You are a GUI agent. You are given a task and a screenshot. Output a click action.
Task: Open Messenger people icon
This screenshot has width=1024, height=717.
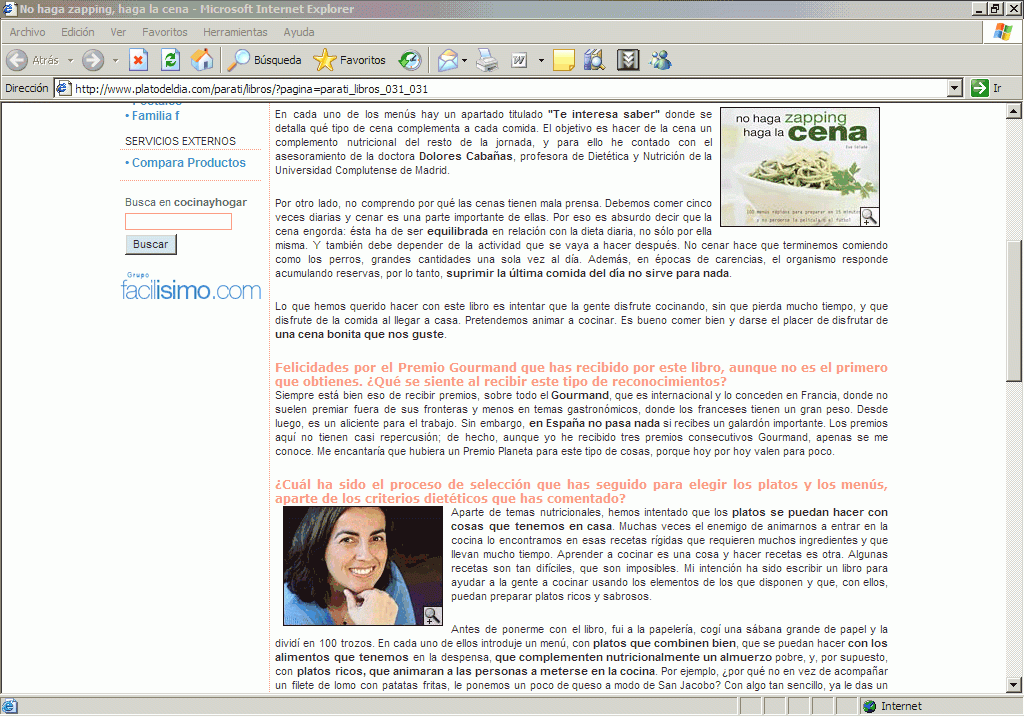(660, 60)
